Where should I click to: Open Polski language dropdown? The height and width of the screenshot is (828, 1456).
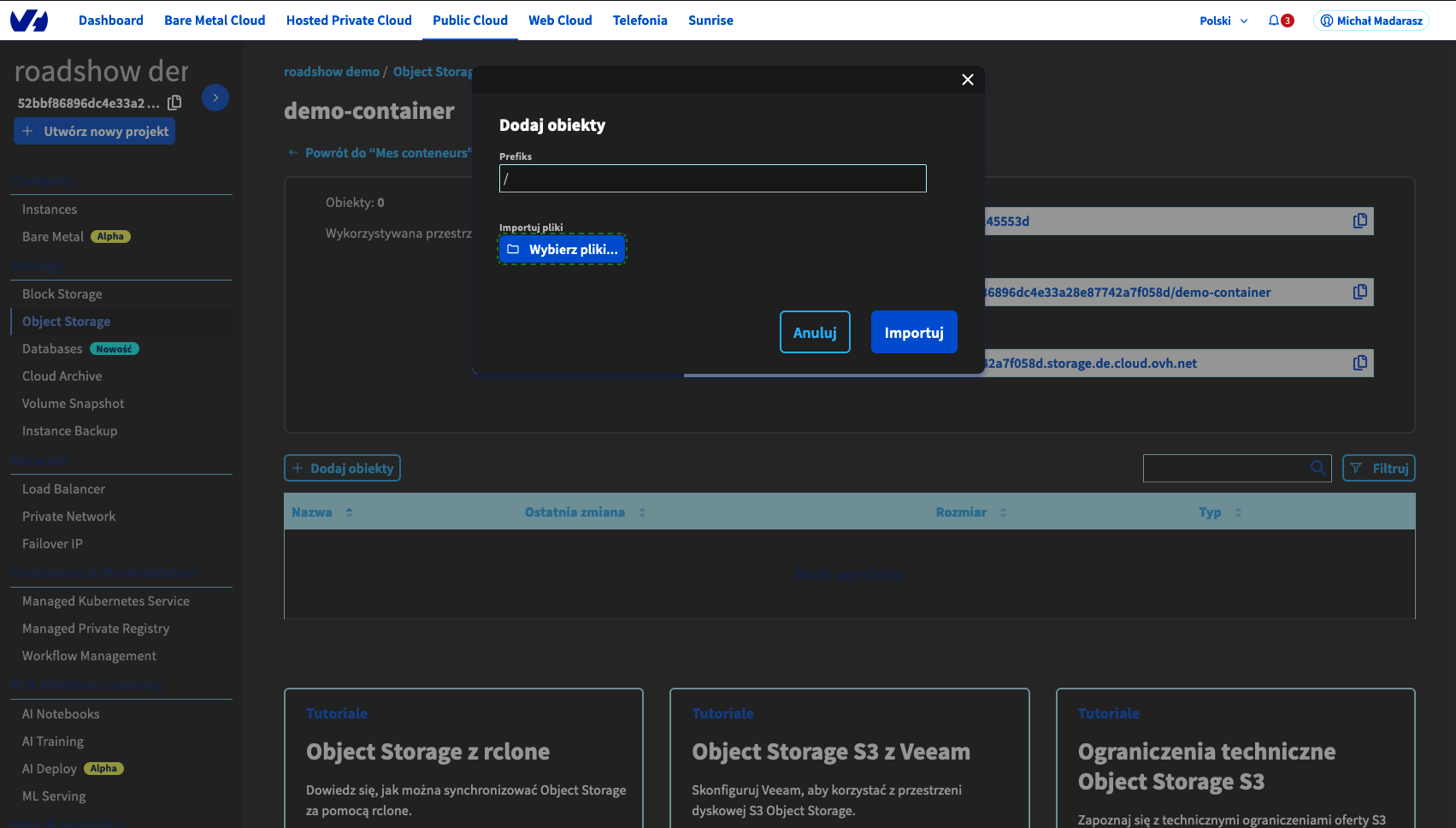tap(1223, 21)
